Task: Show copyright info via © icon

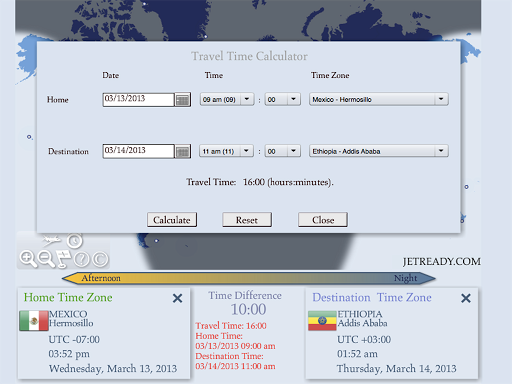Action: tap(100, 259)
